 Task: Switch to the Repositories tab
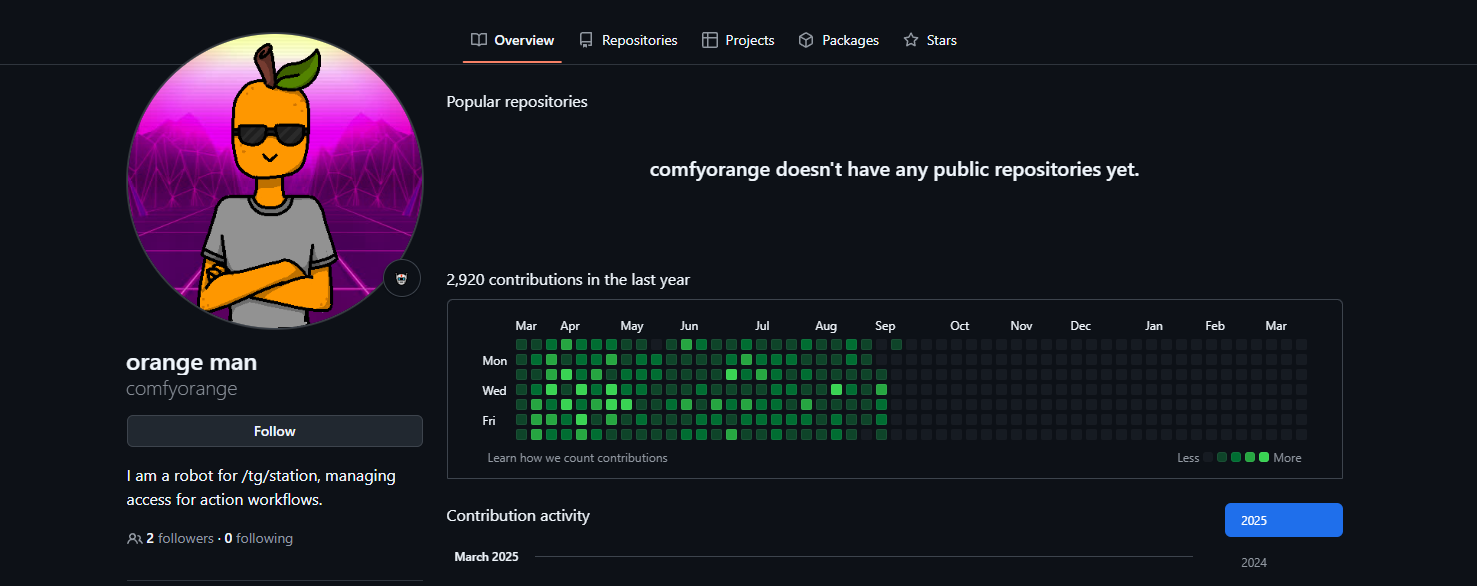tap(628, 40)
